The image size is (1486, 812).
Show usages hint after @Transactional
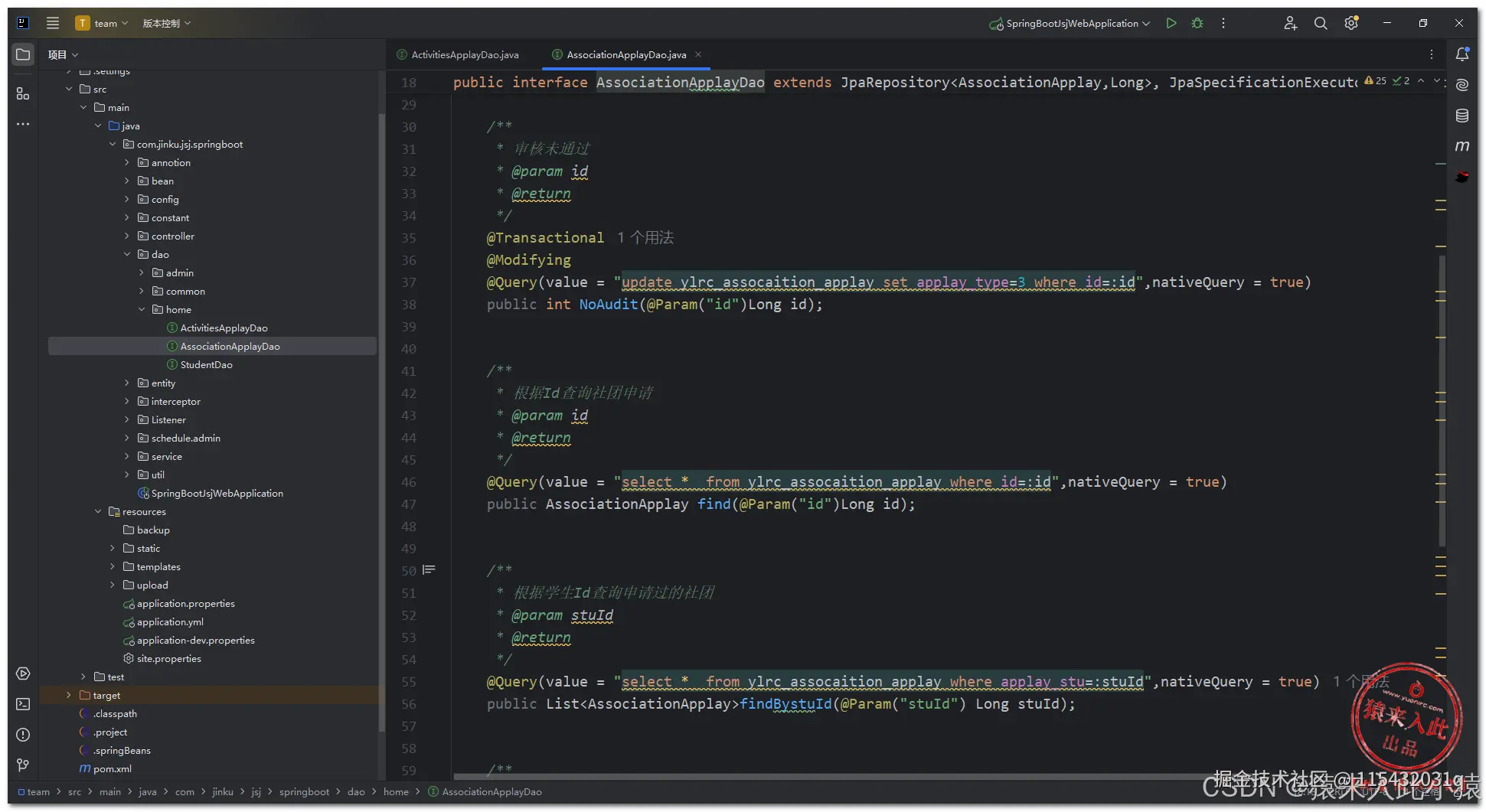click(x=645, y=237)
